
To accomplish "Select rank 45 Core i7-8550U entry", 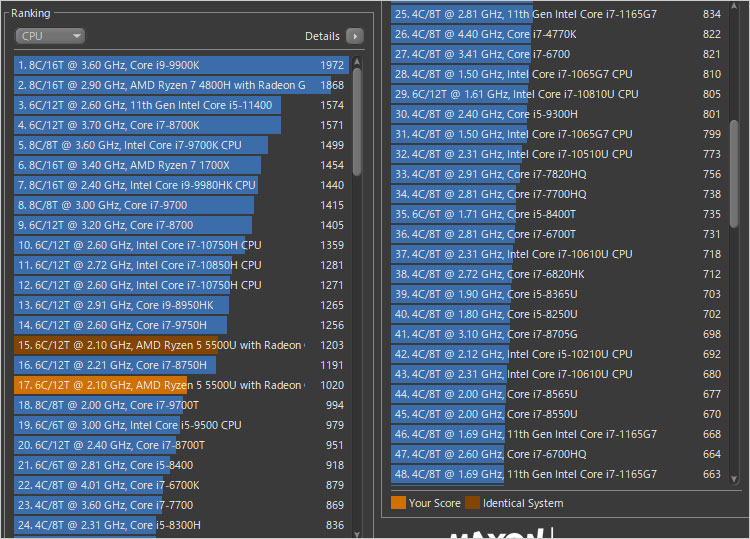I will [x=558, y=414].
